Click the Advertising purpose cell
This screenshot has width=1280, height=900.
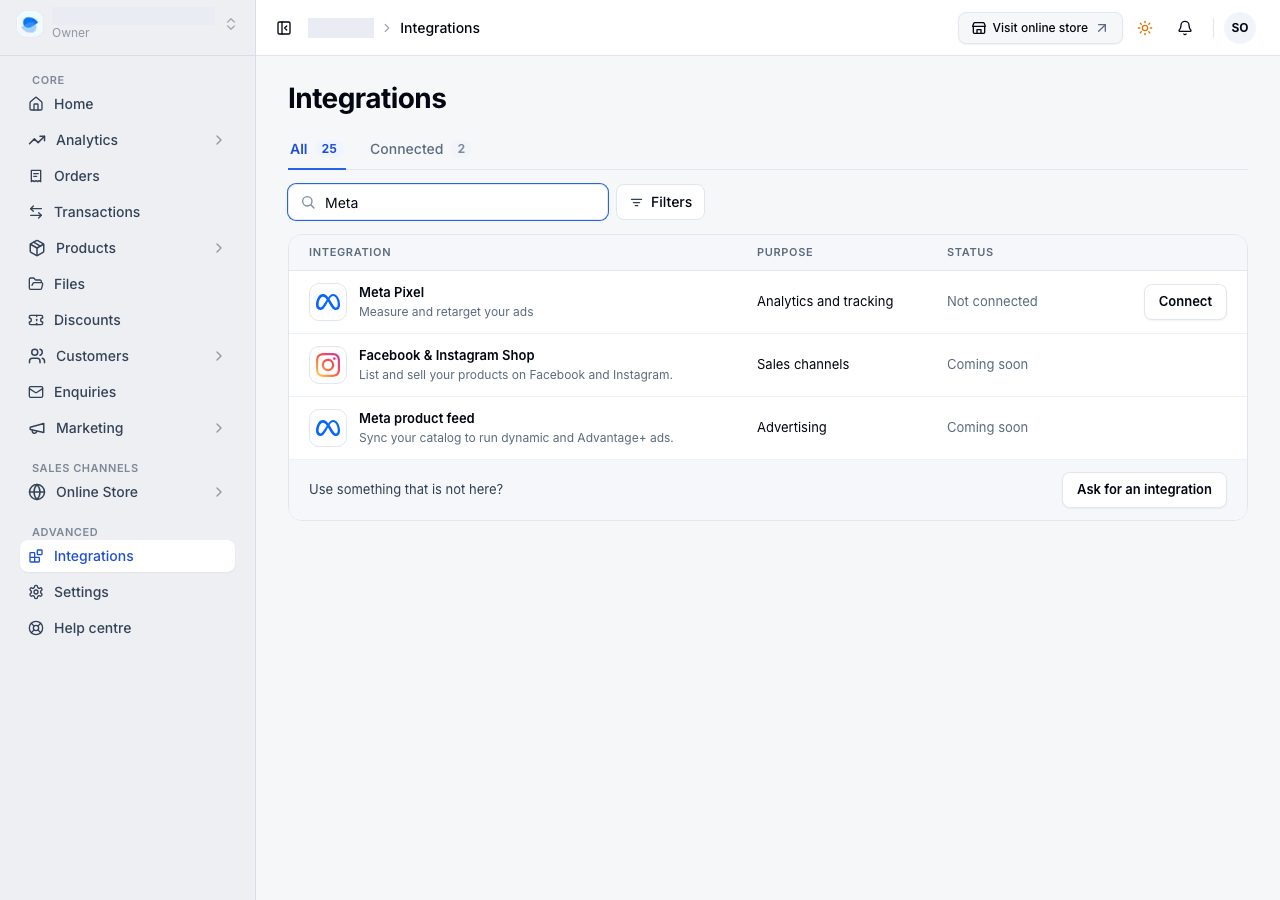pyautogui.click(x=792, y=427)
